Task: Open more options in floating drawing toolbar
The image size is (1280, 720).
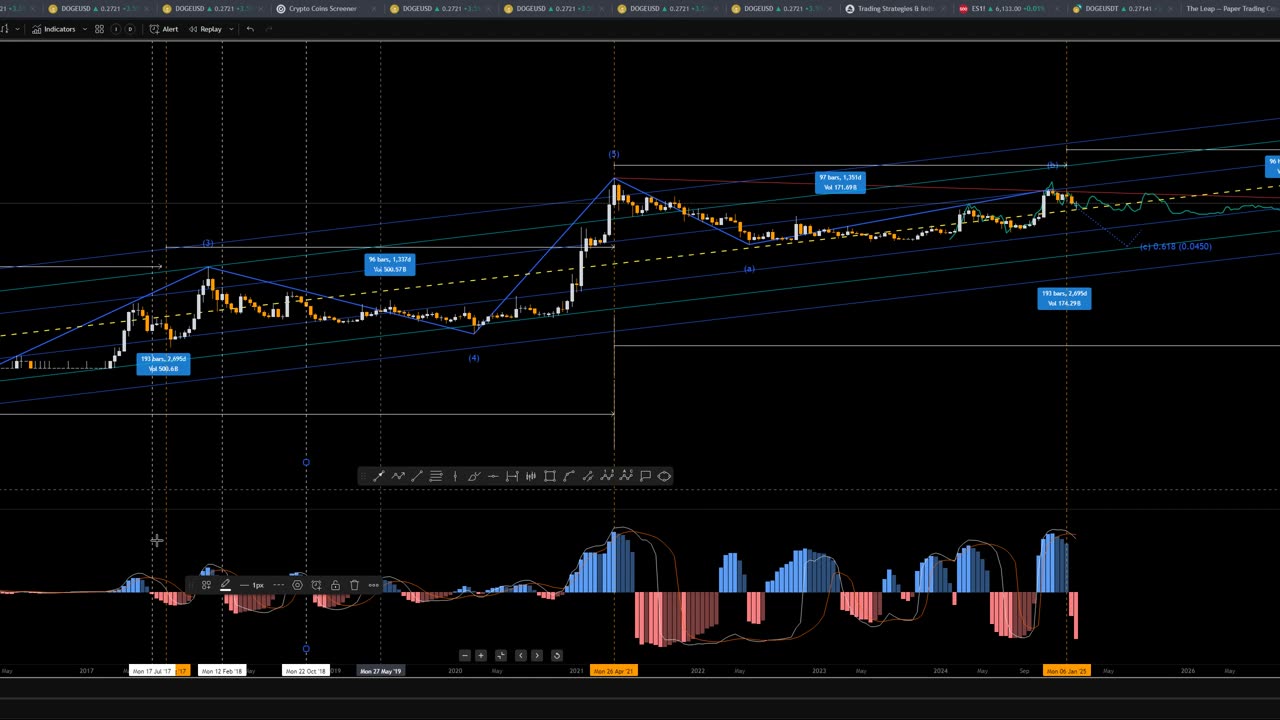Action: tap(373, 585)
